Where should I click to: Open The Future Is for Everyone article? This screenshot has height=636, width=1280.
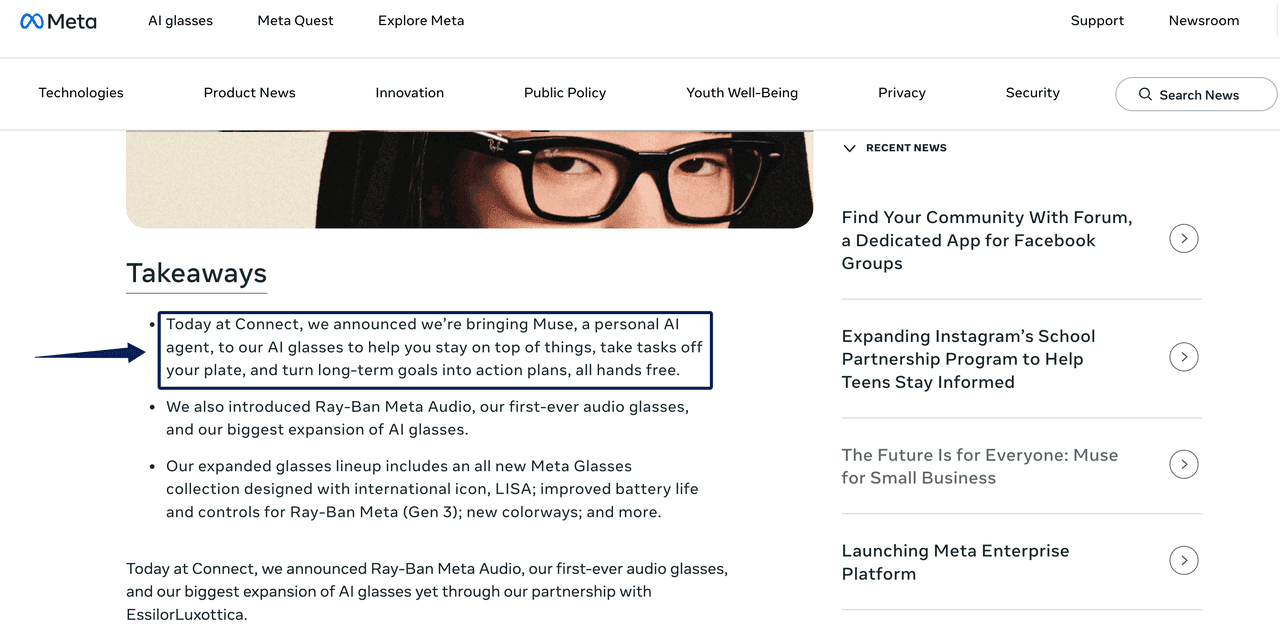pos(980,466)
